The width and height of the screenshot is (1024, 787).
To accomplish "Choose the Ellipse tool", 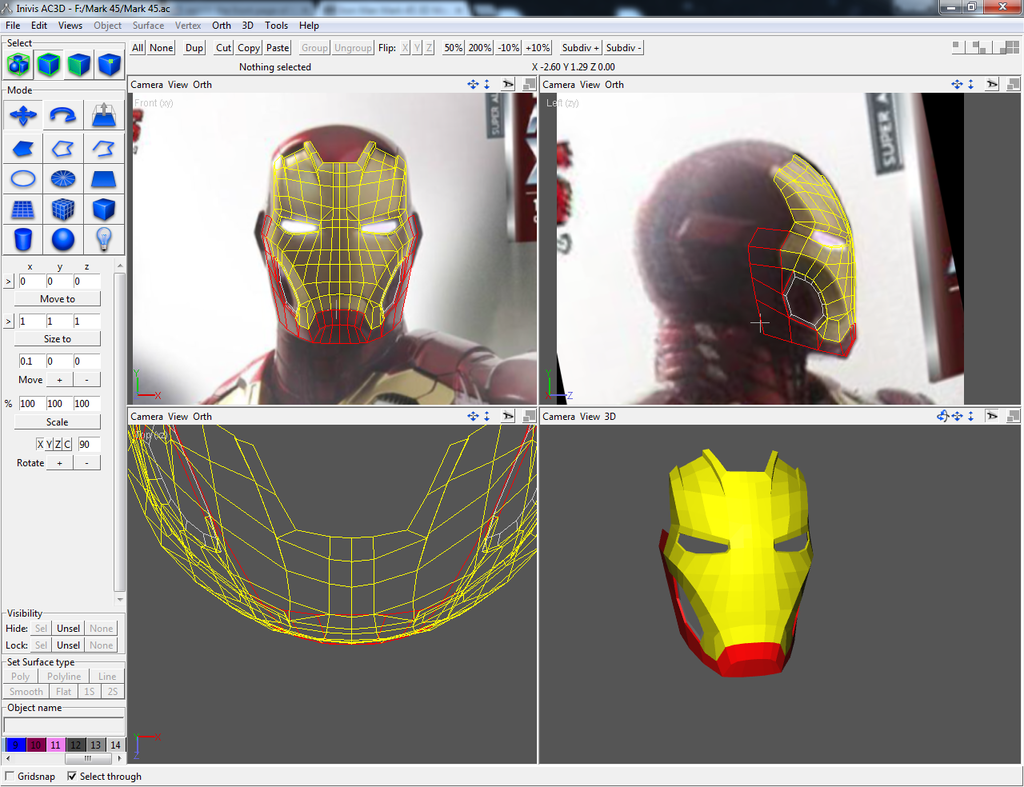I will click(23, 178).
